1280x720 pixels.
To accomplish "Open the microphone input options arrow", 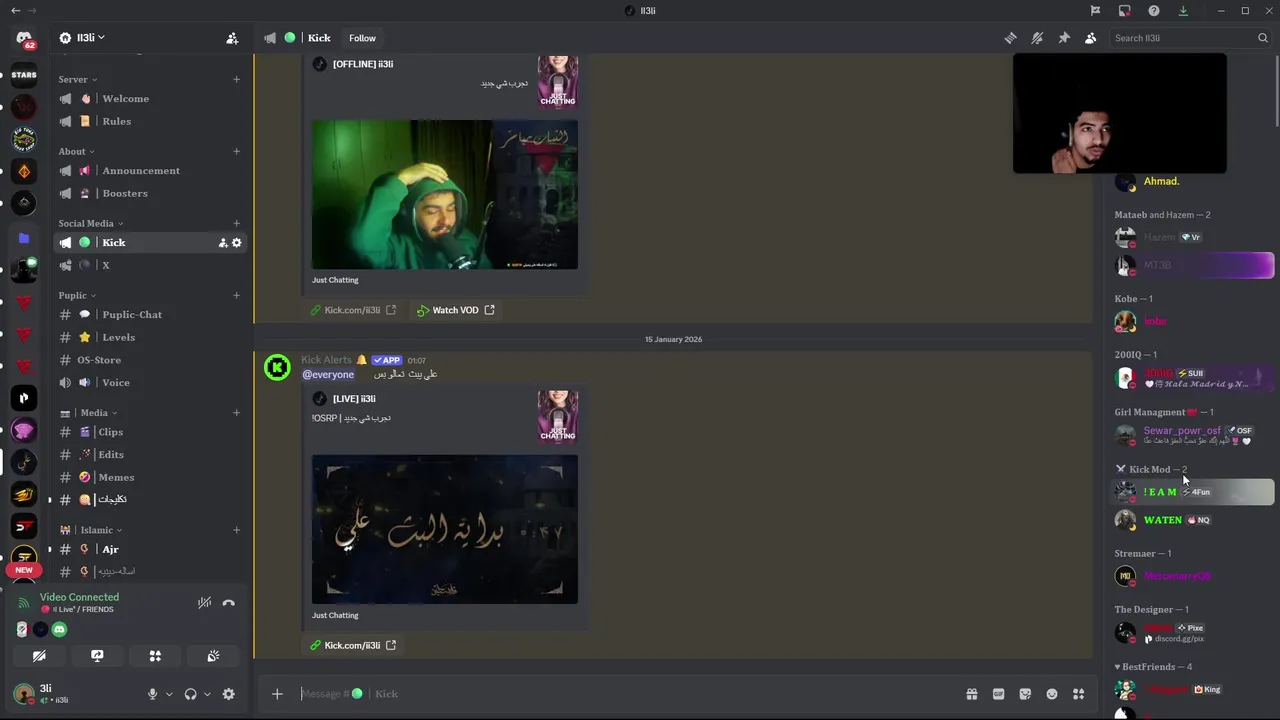I will coord(168,694).
